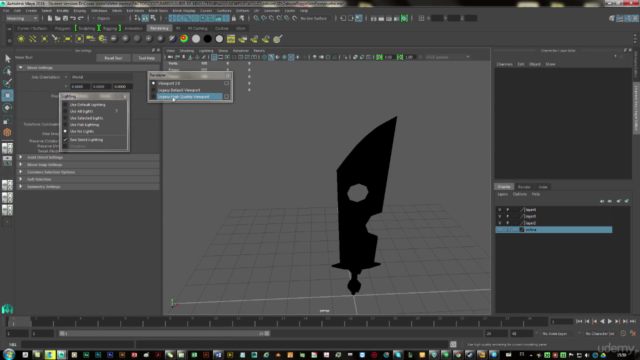Enable Use All Lights

click(x=81, y=111)
